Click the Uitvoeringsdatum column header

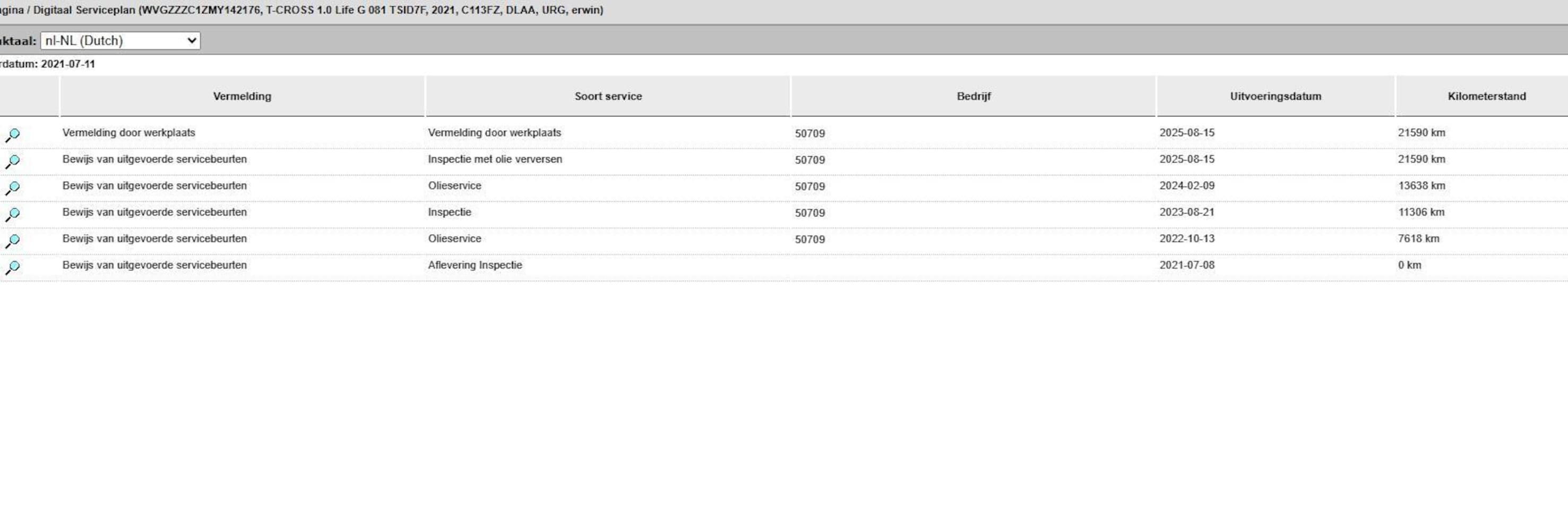[1275, 96]
